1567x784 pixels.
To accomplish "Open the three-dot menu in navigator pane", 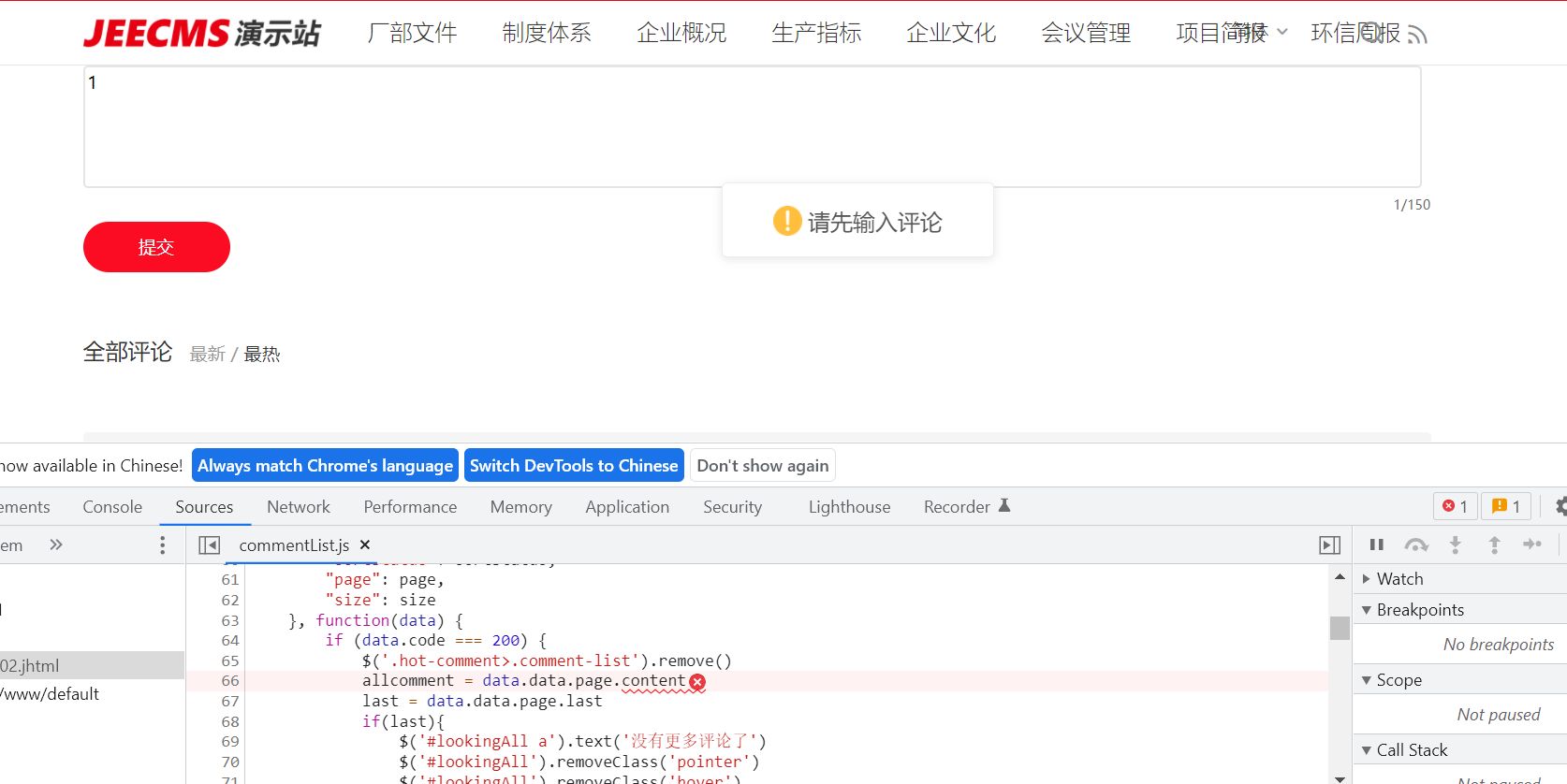I will pos(162,545).
